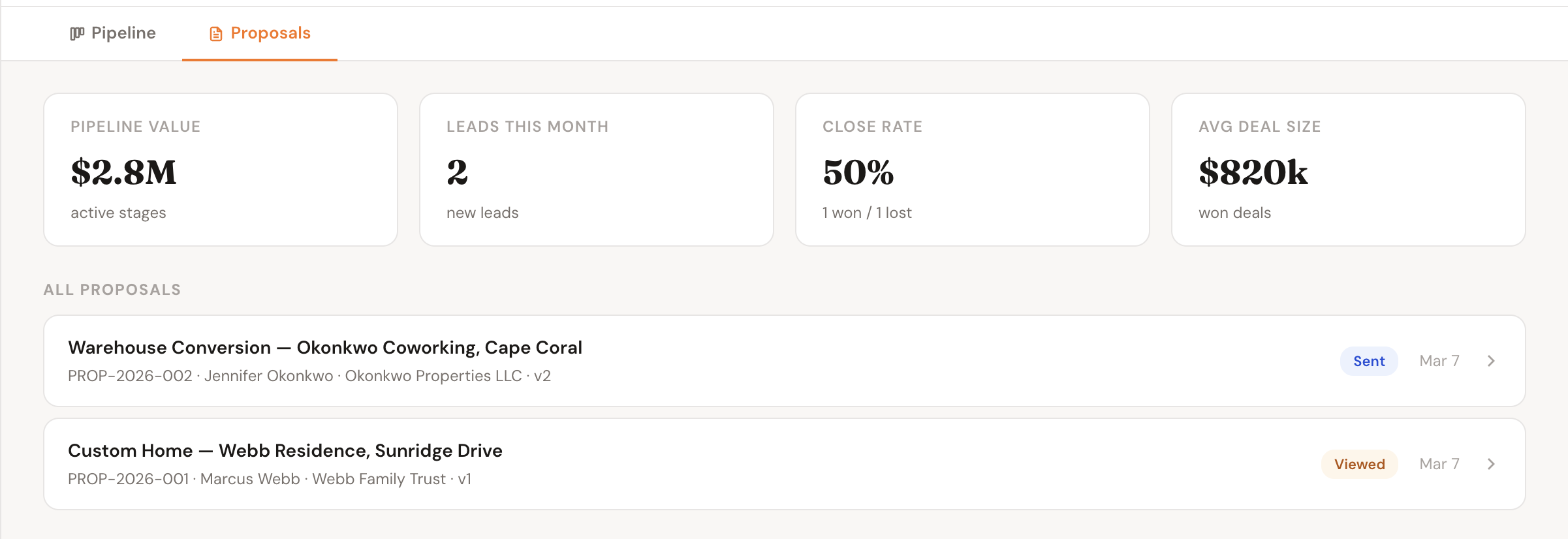Click the Mar 7 date on Okonkwo proposal
The width and height of the screenshot is (1568, 539).
click(x=1439, y=361)
